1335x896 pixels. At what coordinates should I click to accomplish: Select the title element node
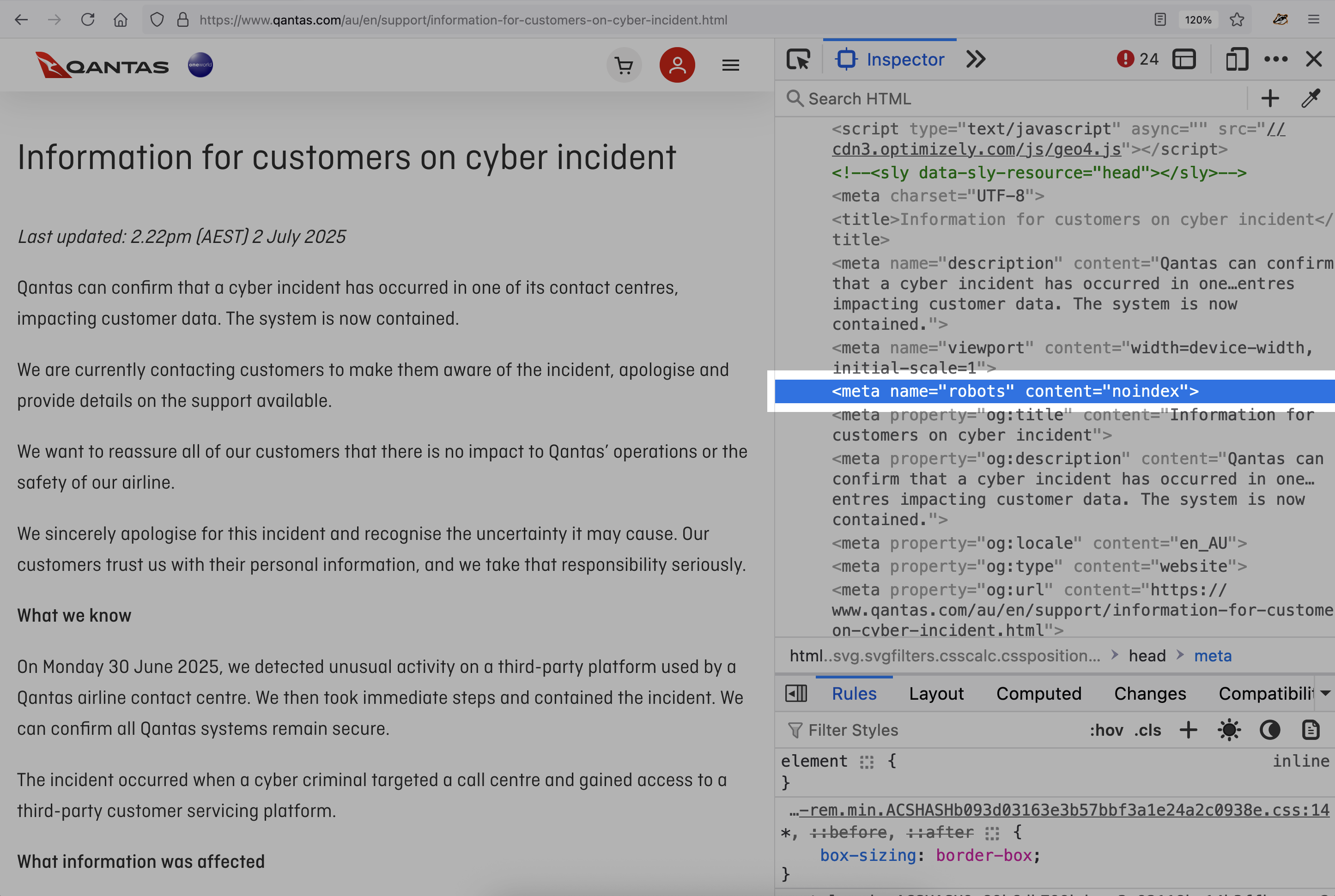point(1082,229)
